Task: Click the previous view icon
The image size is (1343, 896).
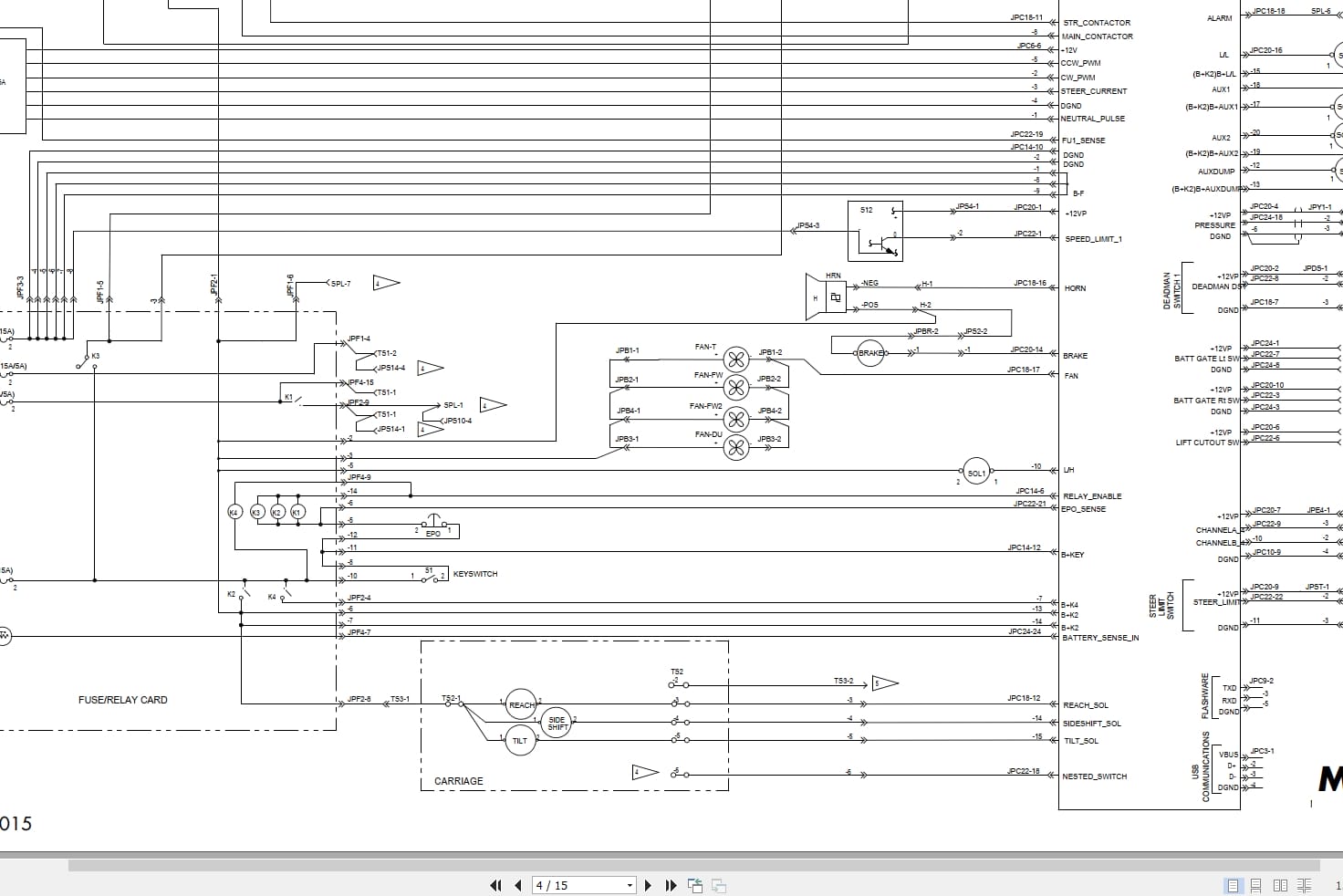Action: [x=695, y=885]
